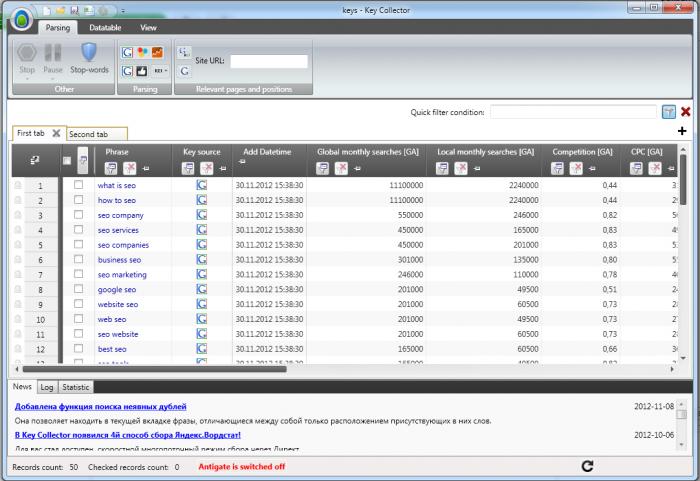Clear the Key source column filter

(x=207, y=168)
